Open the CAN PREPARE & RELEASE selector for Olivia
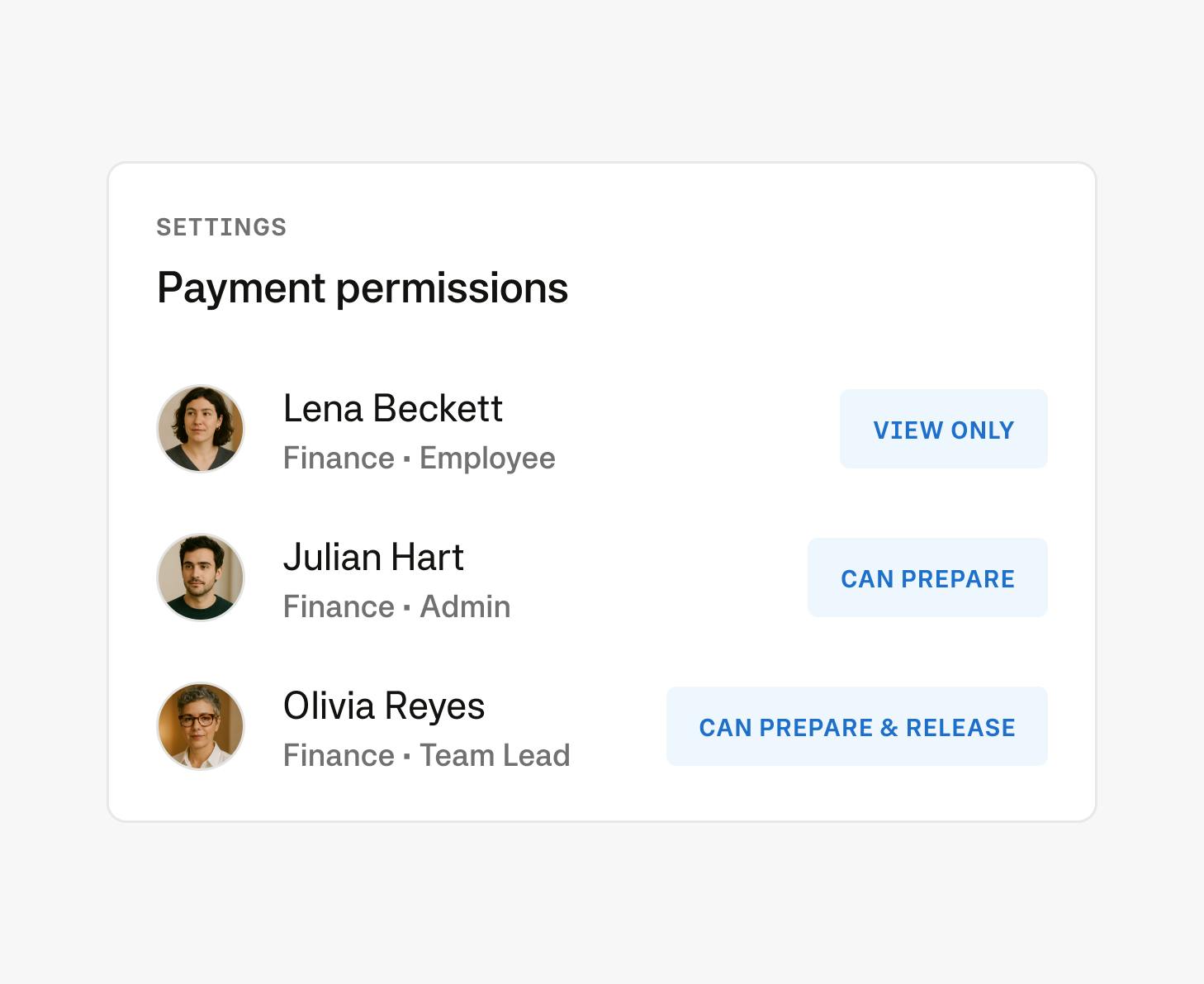 [856, 726]
